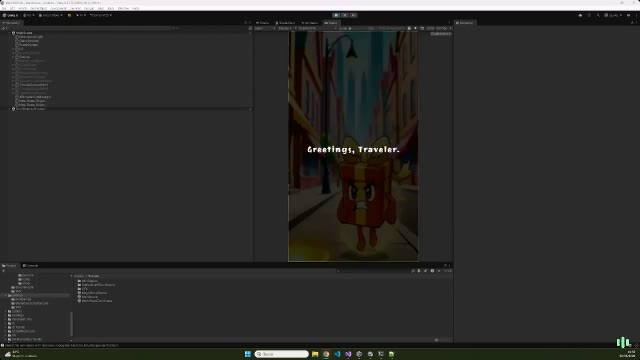Image resolution: width=640 pixels, height=360 pixels.
Task: Select the Hierarchy tab
Action: coord(11,23)
